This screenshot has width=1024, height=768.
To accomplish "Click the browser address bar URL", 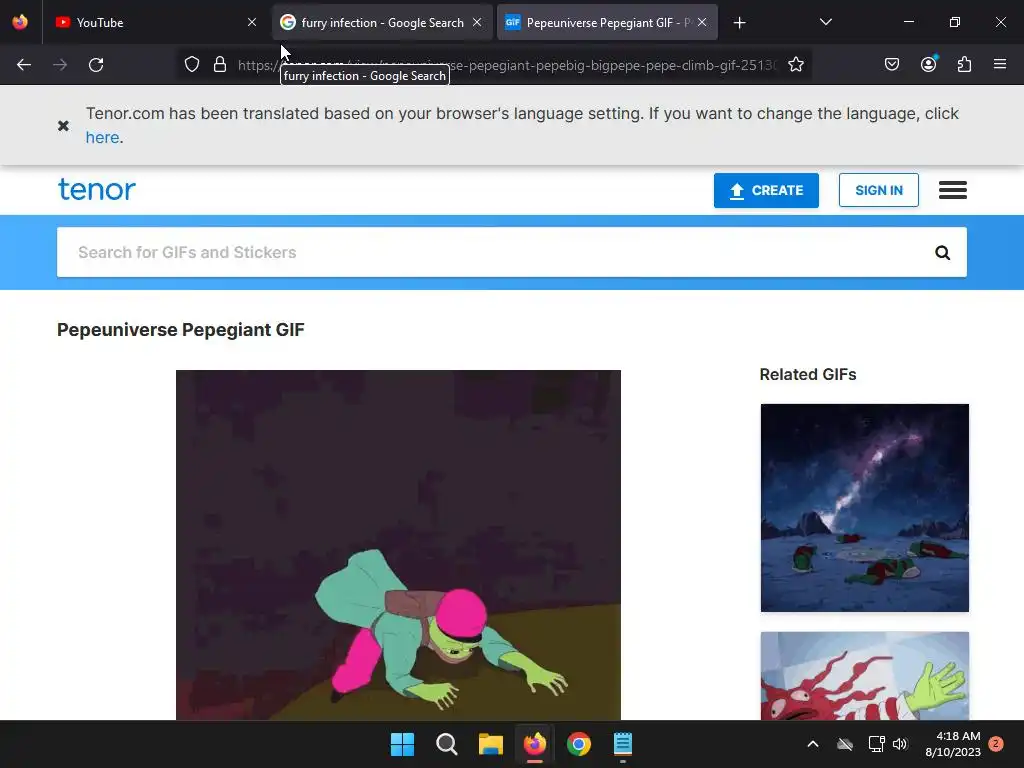I will tap(507, 65).
